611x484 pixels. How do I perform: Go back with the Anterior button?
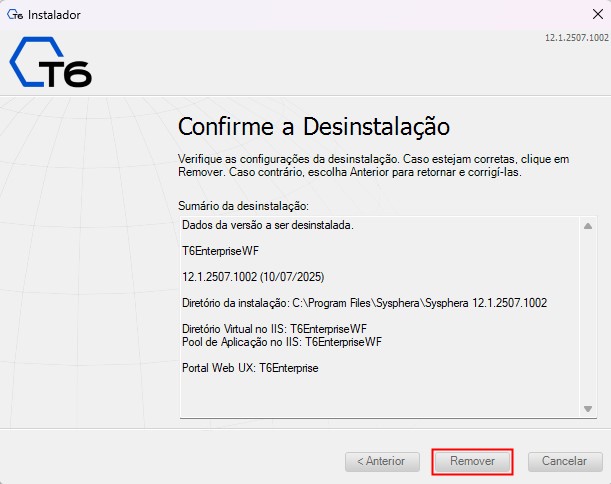(382, 461)
